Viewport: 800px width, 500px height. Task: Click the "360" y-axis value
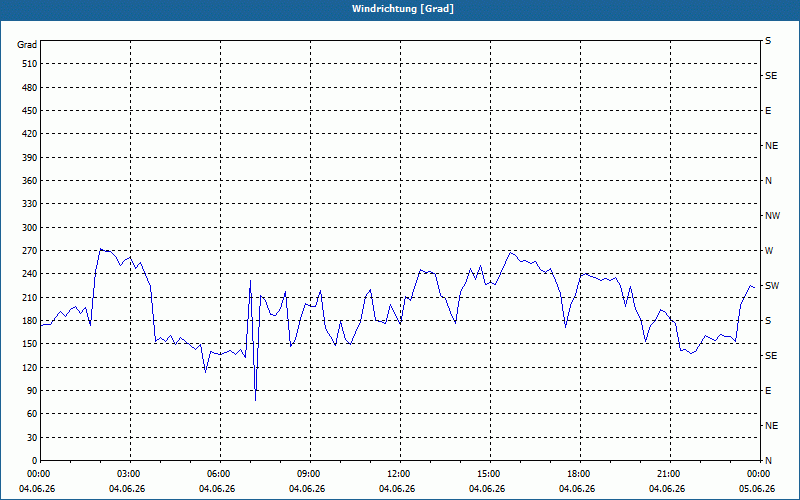(30, 181)
